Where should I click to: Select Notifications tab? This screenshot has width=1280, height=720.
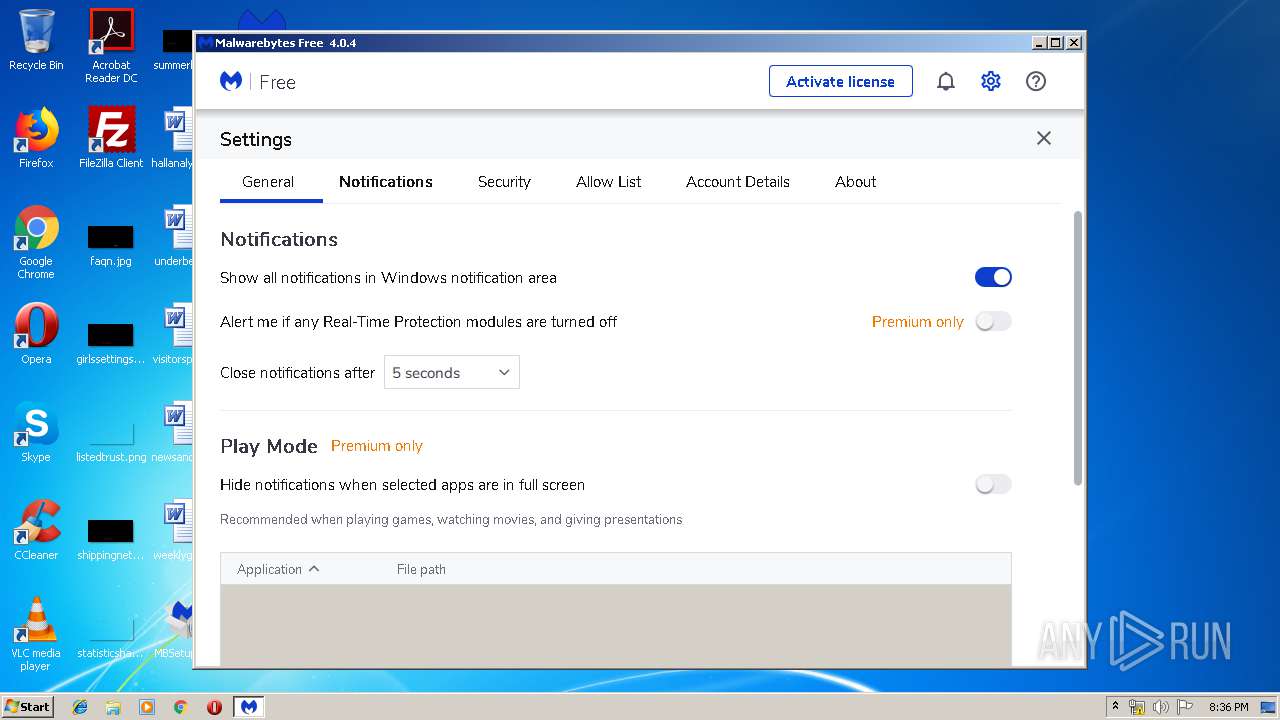click(x=386, y=182)
